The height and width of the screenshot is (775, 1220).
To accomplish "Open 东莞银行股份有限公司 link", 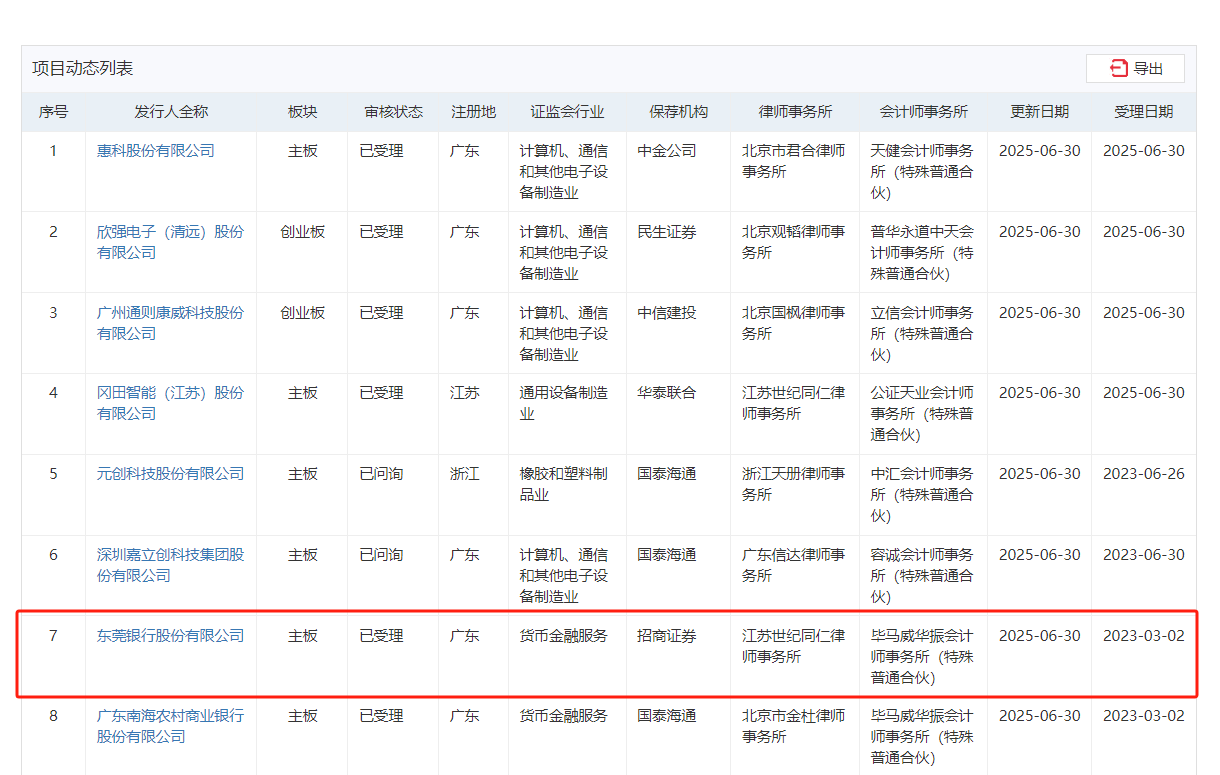I will tap(170, 636).
